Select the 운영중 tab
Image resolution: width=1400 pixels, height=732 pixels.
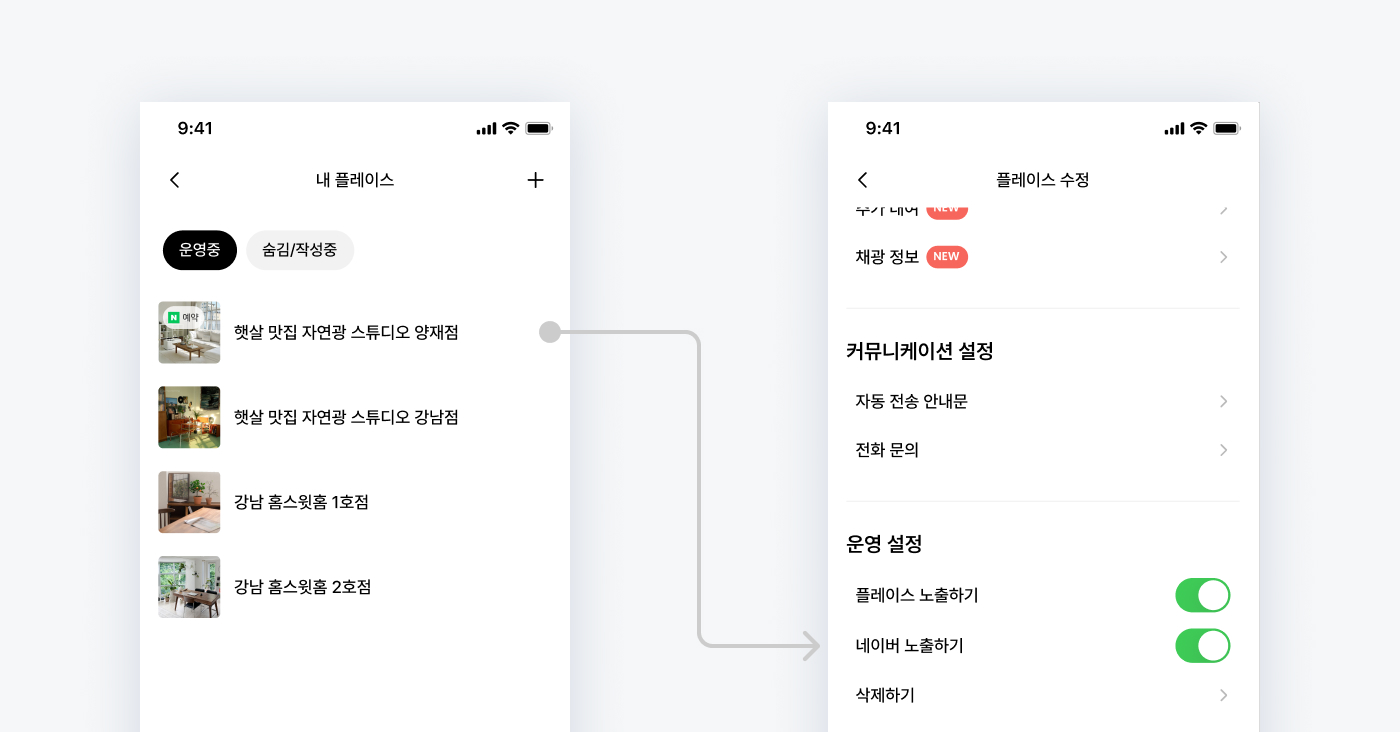(200, 250)
